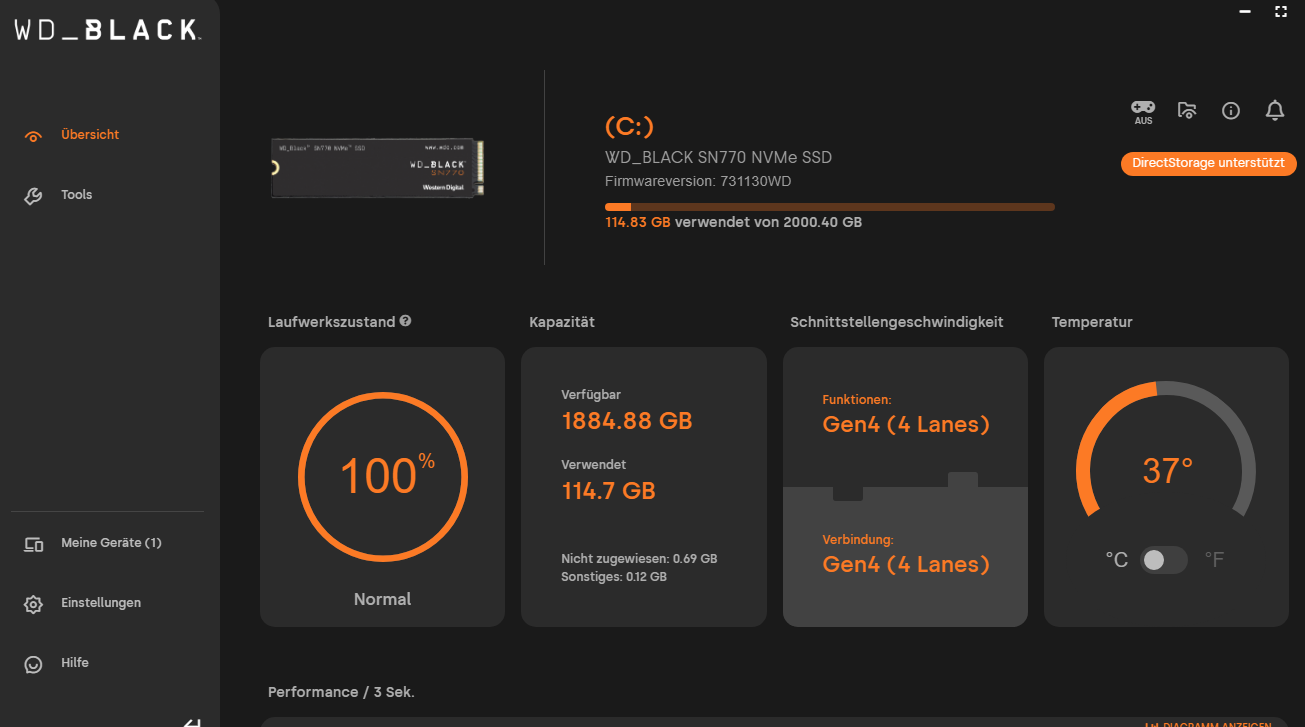Click the help icon beside Laufwerkszustand
1305x727 pixels.
405,321
